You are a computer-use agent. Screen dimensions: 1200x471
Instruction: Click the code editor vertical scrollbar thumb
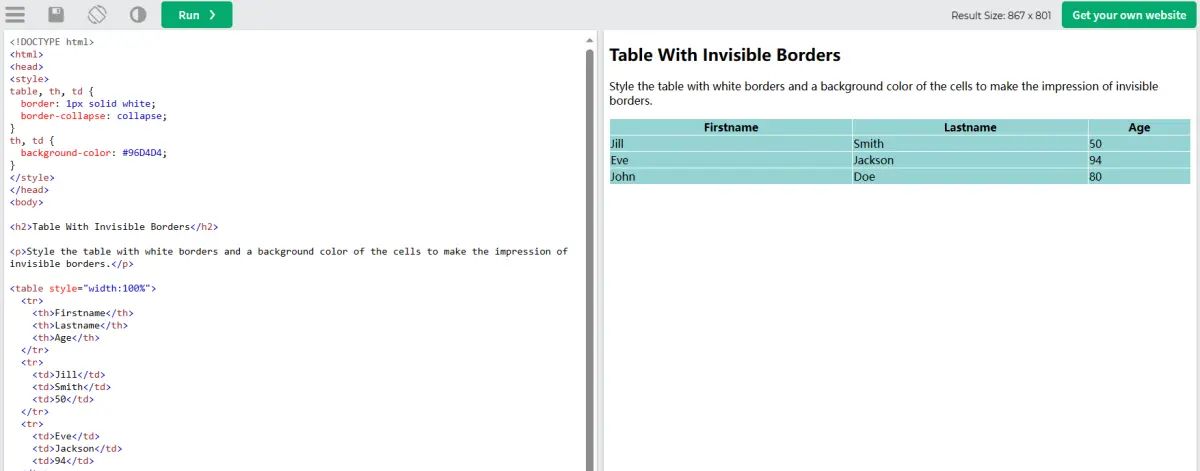[589, 250]
